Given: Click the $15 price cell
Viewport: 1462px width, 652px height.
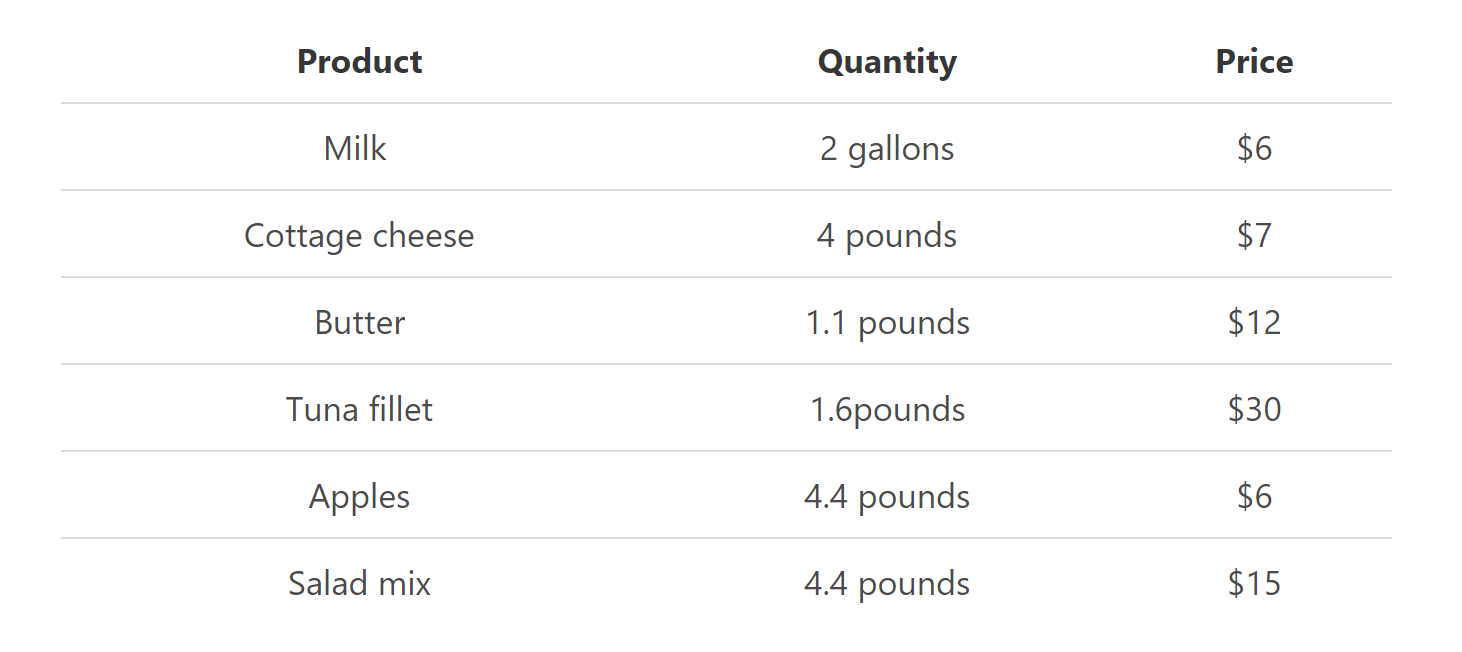Looking at the screenshot, I should click(1254, 584).
